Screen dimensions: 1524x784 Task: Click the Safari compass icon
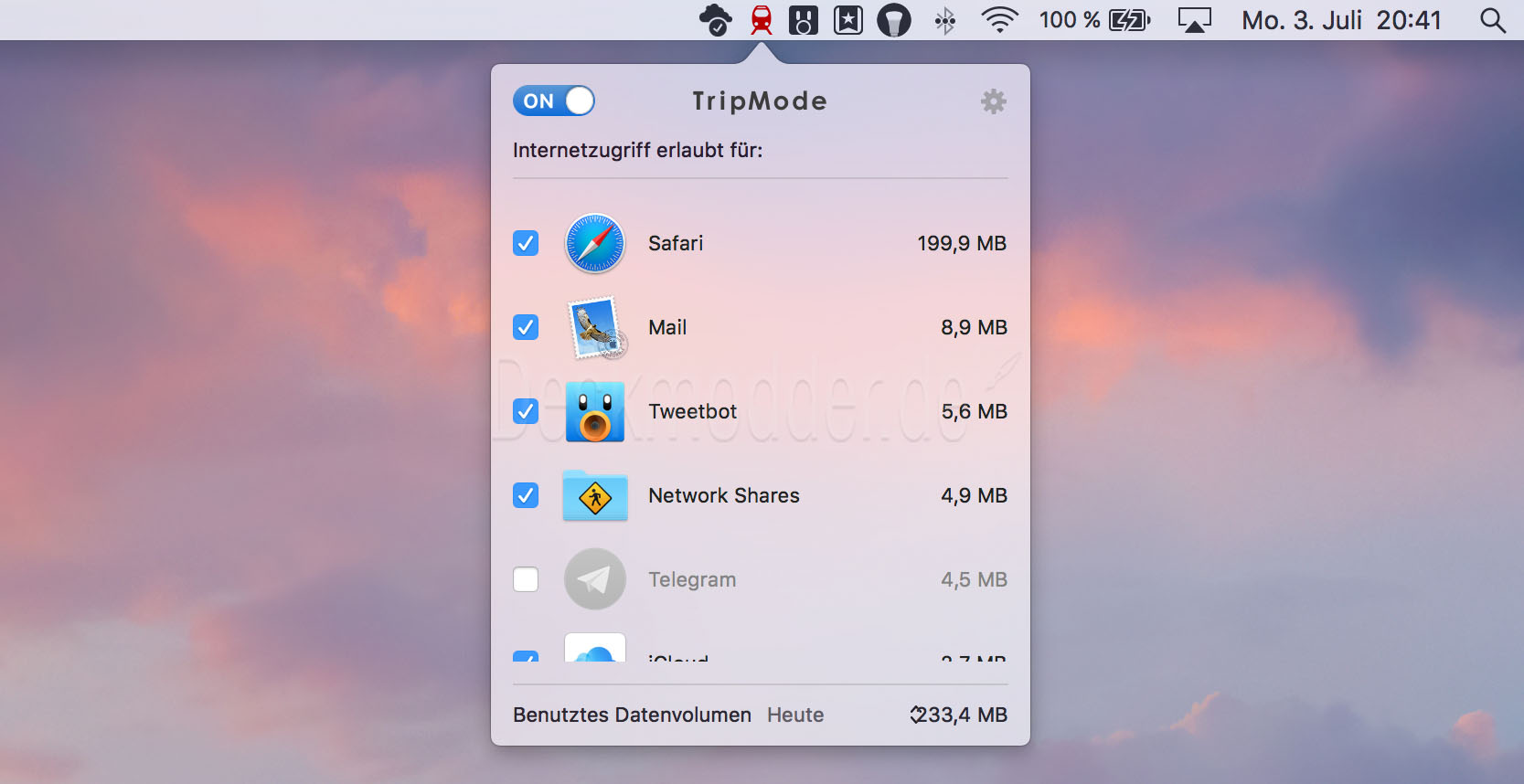click(x=595, y=243)
